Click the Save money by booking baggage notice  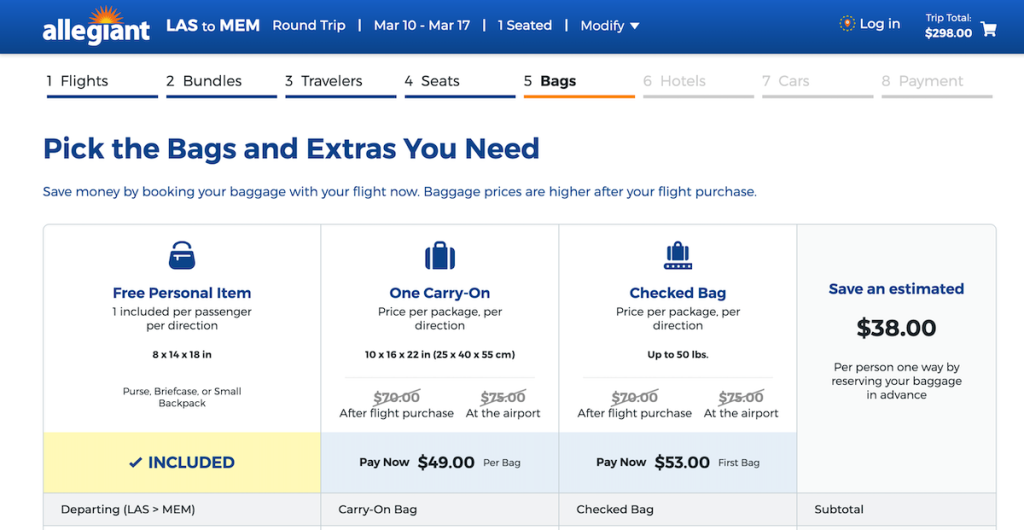click(x=400, y=192)
